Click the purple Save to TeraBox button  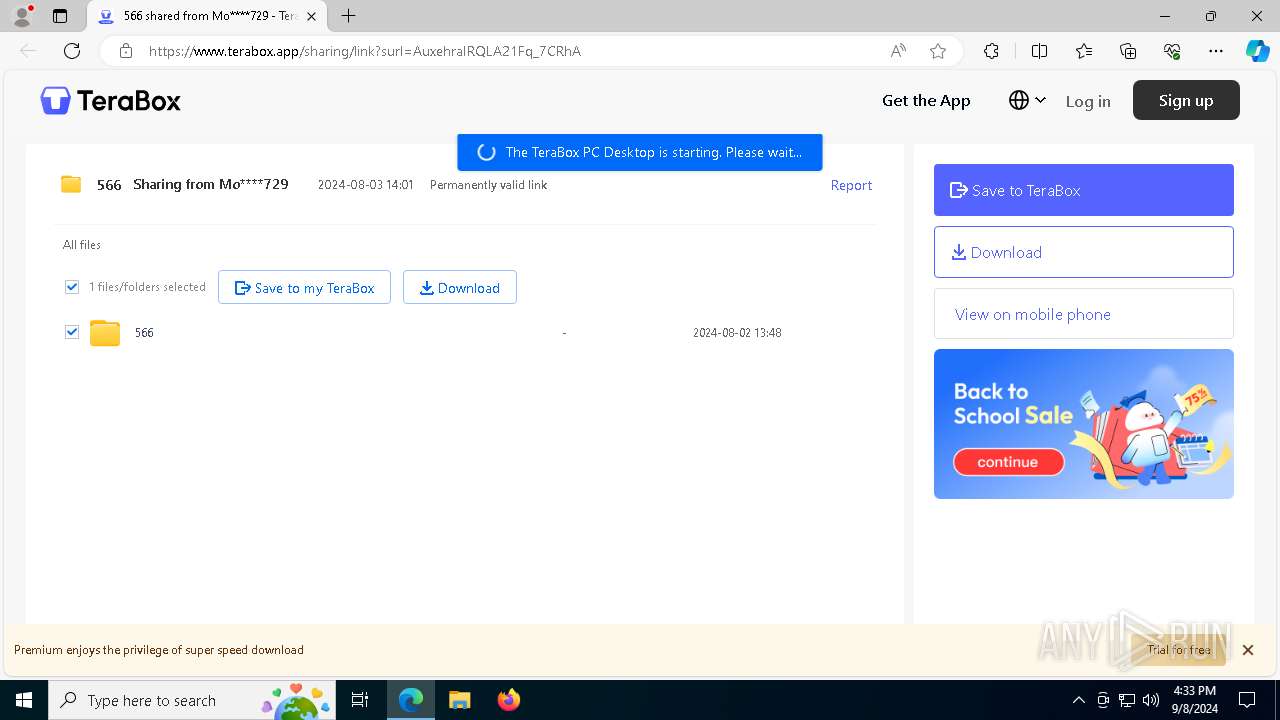(1084, 190)
